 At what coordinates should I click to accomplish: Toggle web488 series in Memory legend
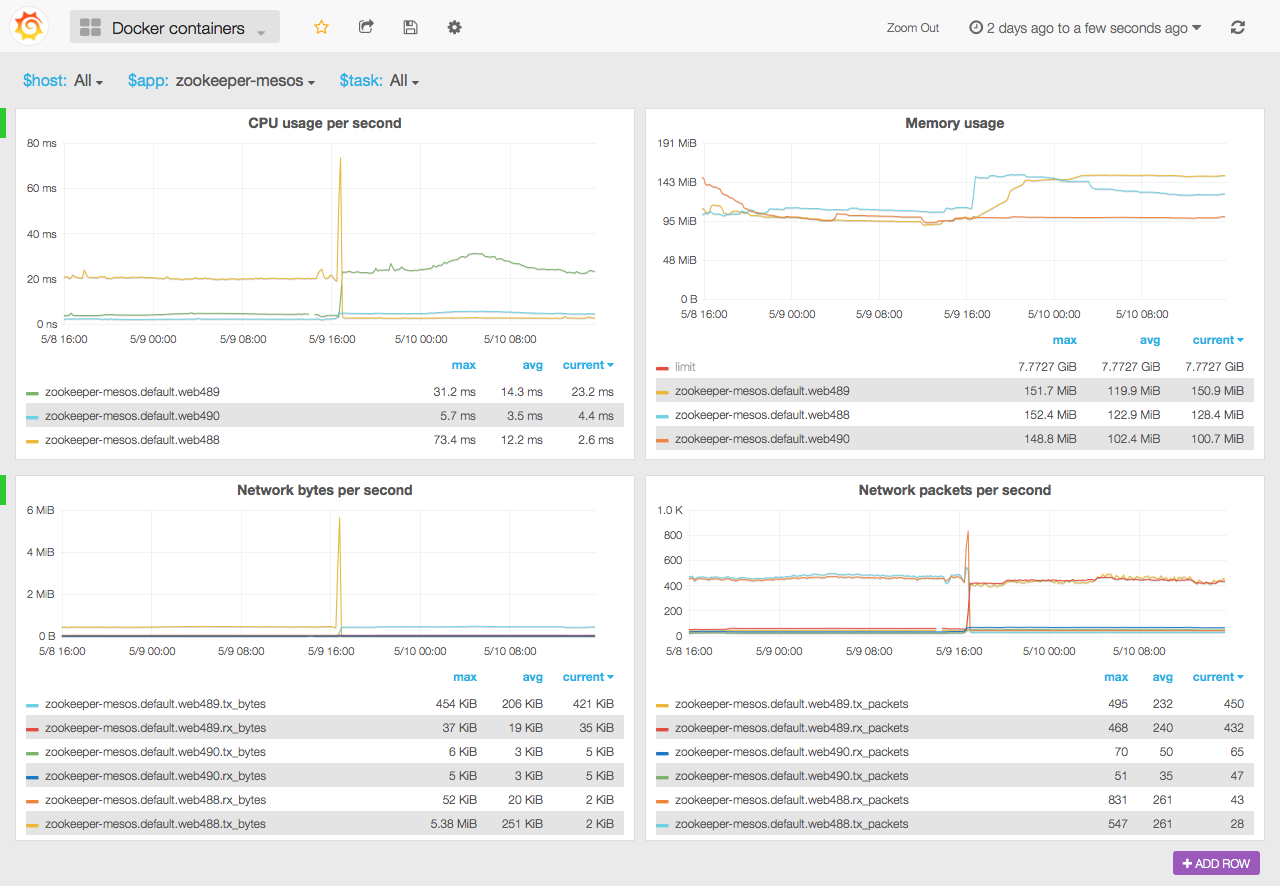pos(762,415)
